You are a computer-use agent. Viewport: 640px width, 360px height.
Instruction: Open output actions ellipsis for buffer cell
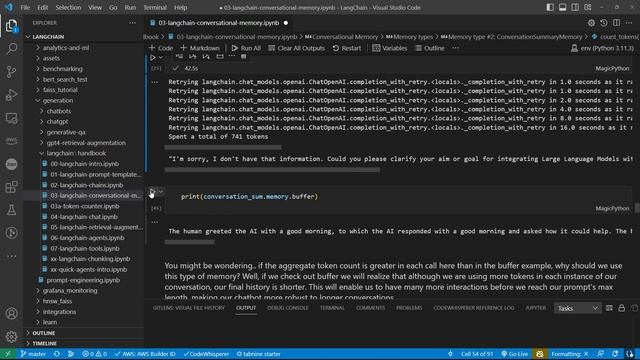point(155,222)
